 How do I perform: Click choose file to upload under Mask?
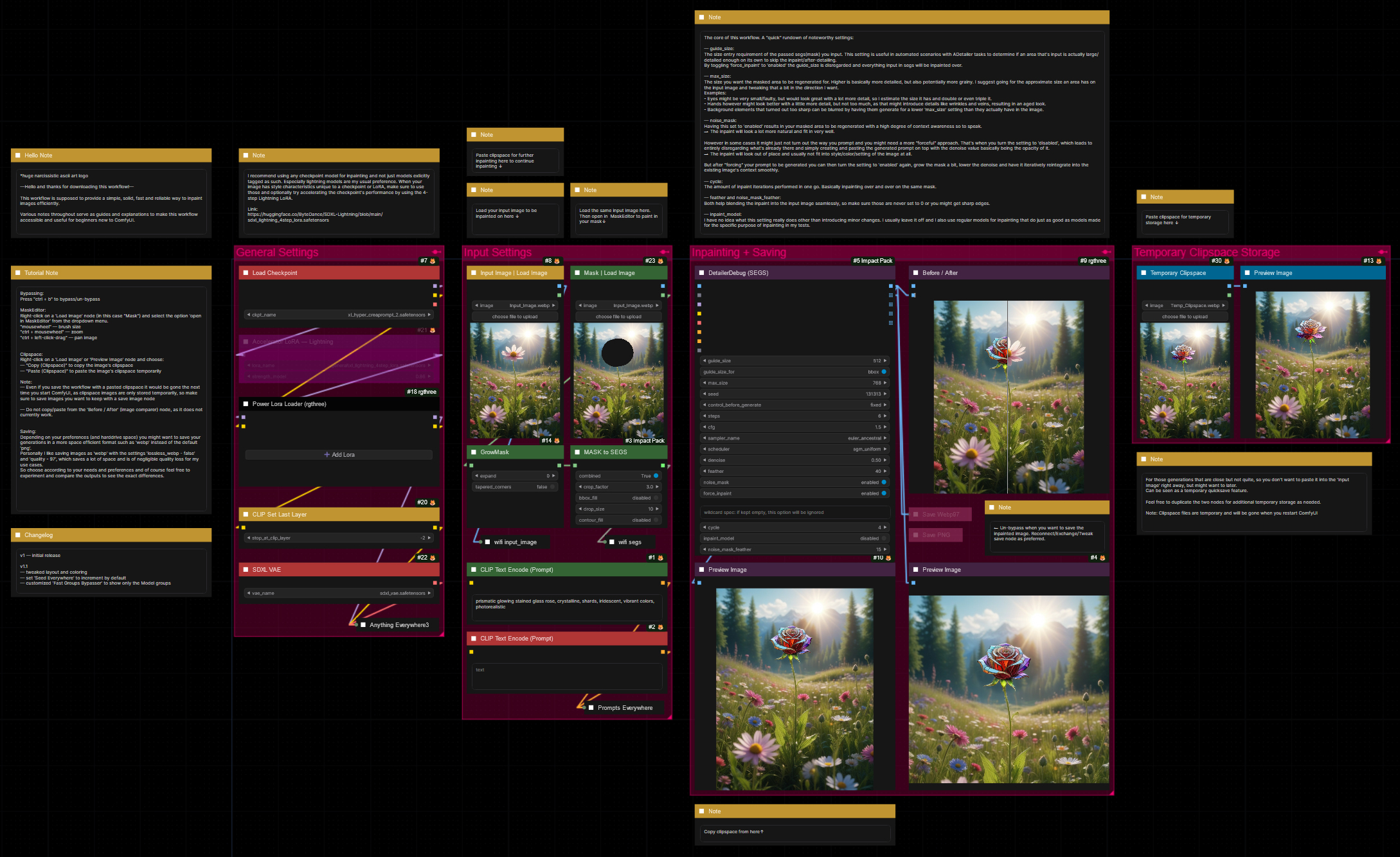pos(618,317)
